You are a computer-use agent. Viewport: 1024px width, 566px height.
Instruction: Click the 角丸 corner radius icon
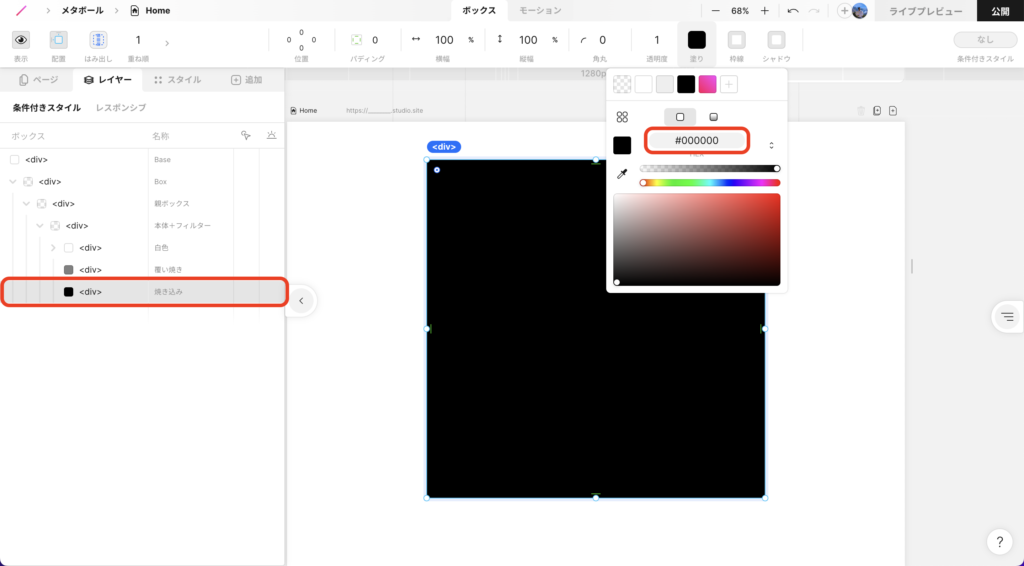click(x=583, y=40)
